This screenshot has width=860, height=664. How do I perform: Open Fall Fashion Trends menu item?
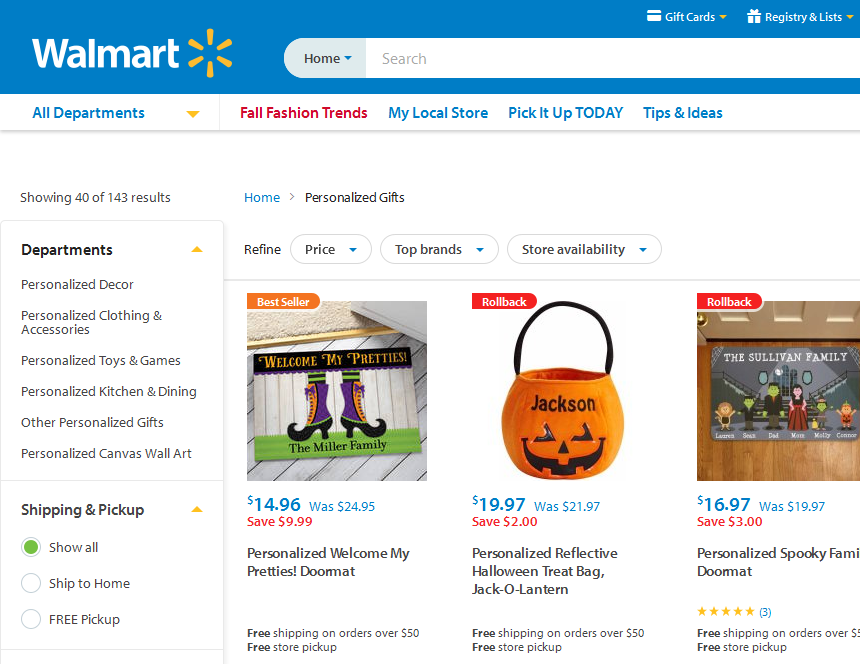click(304, 113)
